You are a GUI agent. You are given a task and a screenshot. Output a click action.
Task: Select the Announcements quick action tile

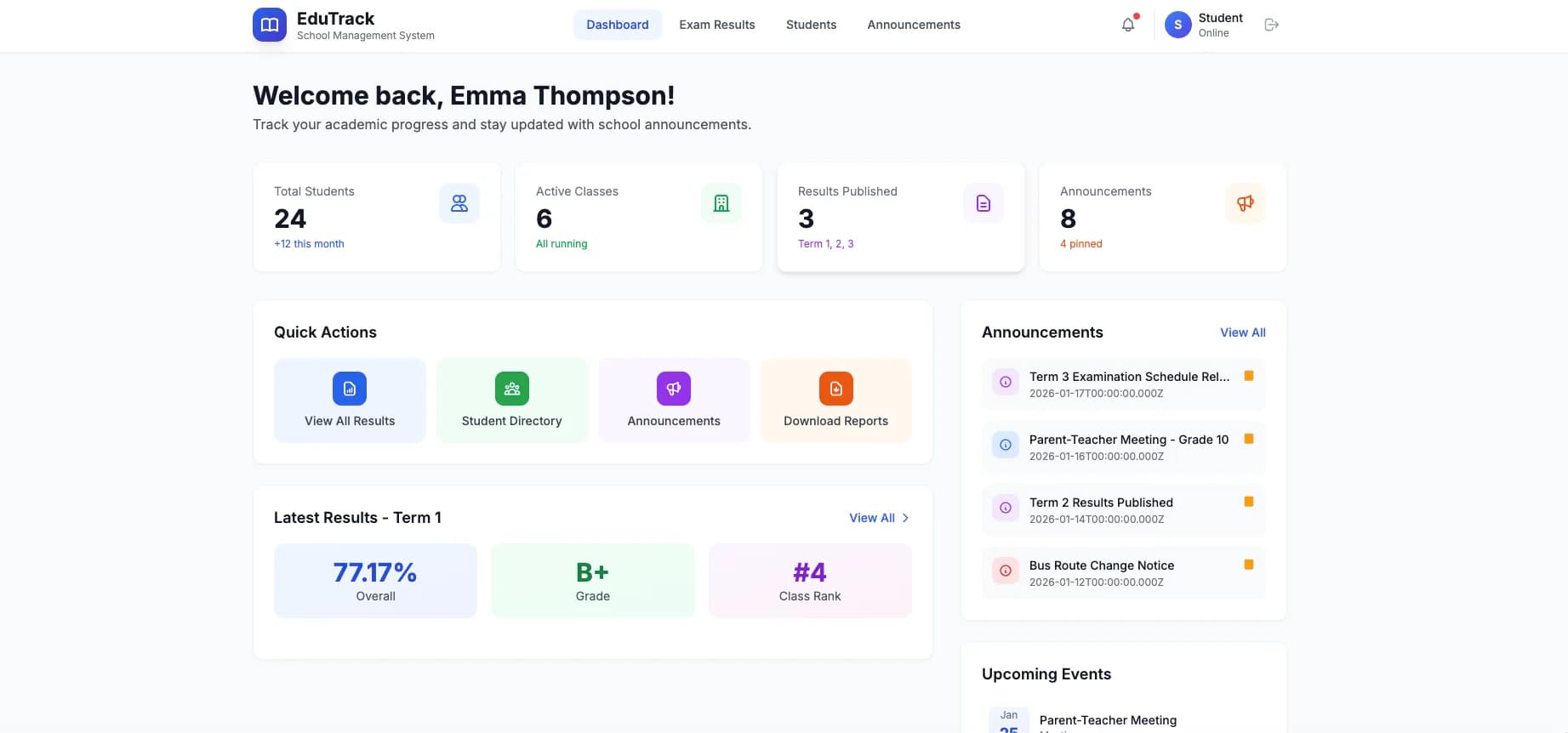[x=674, y=401]
